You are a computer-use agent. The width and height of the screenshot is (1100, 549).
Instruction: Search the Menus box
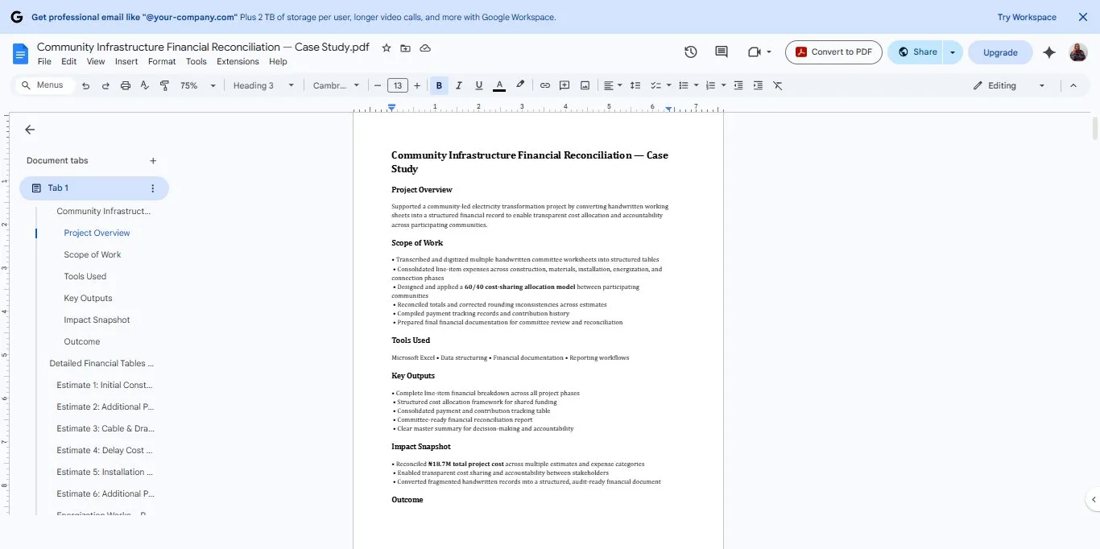point(43,86)
